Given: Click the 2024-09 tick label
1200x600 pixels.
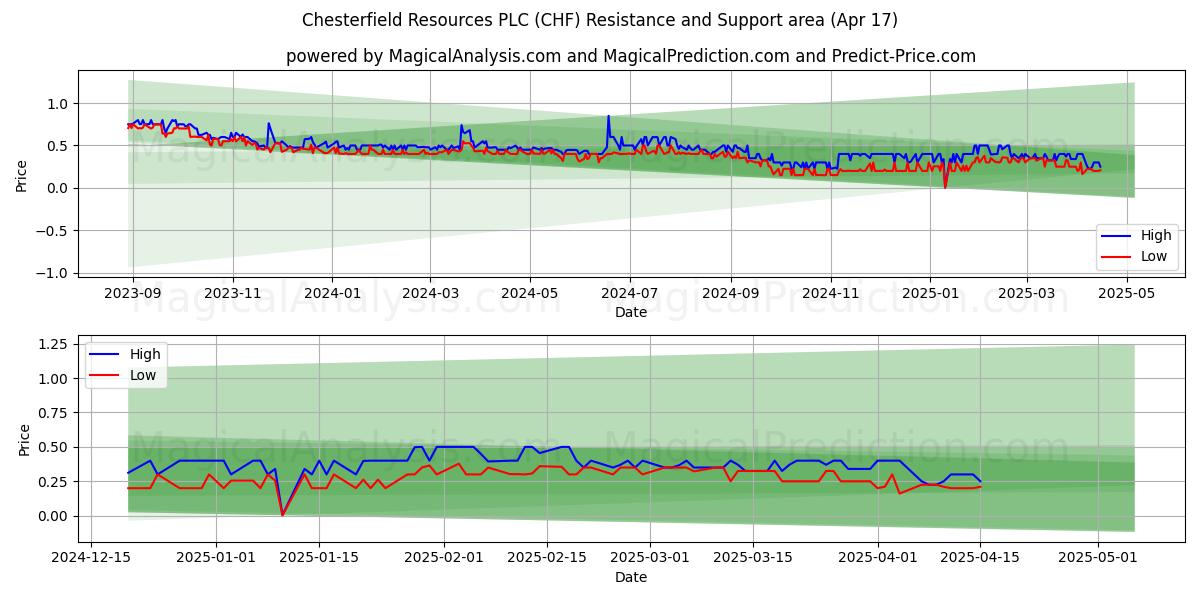Looking at the screenshot, I should pyautogui.click(x=731, y=293).
